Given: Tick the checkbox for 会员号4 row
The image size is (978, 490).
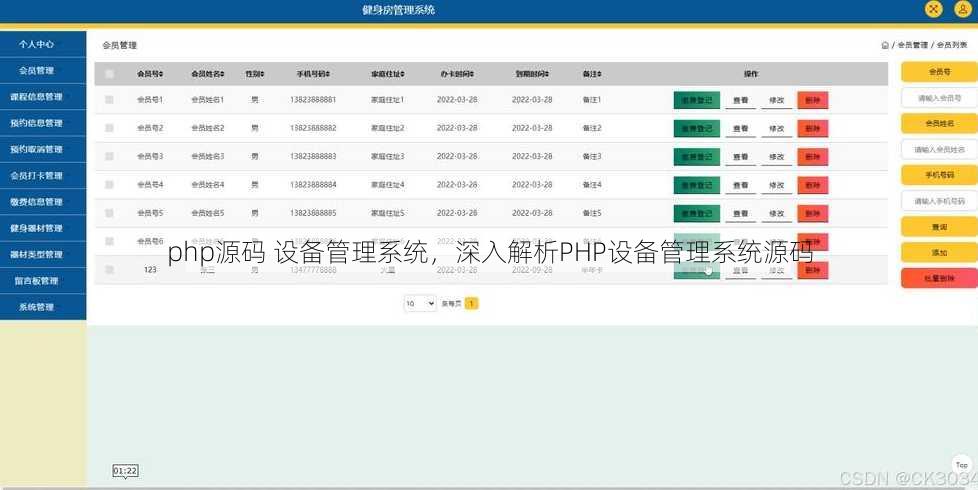Looking at the screenshot, I should (x=110, y=185).
